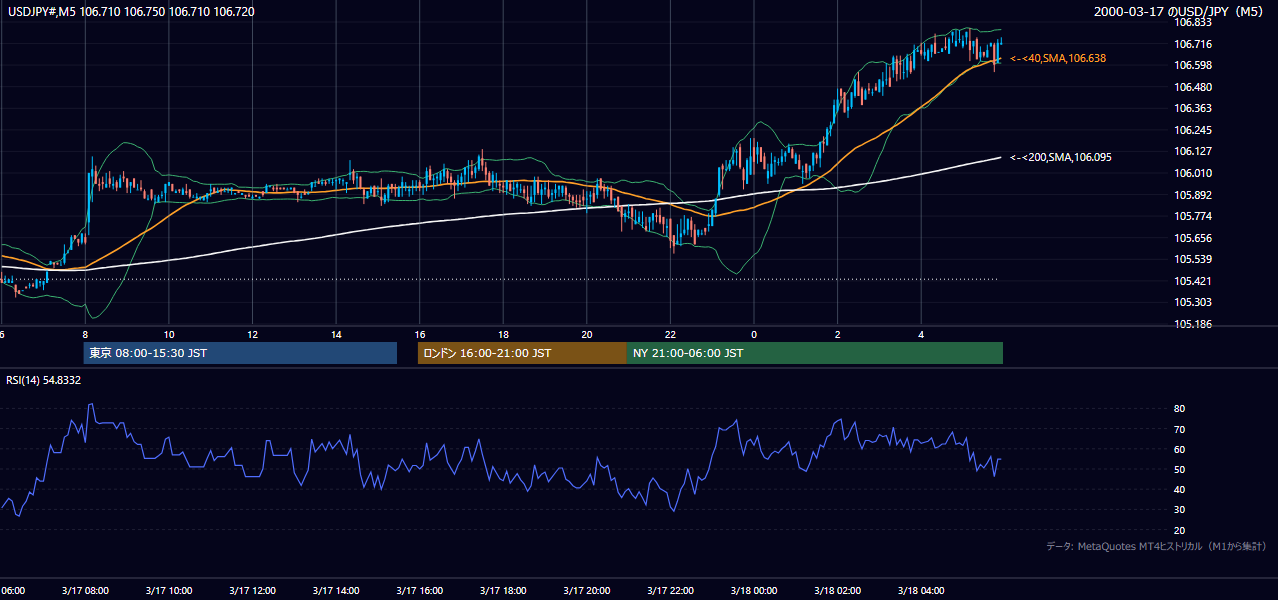Click price axis value 106.716
Image resolution: width=1278 pixels, height=600 pixels.
click(x=1192, y=44)
